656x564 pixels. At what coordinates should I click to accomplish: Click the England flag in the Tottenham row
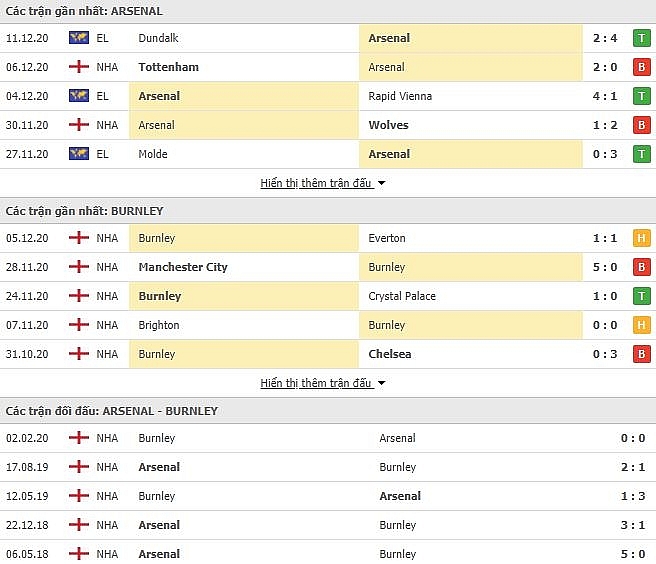[x=78, y=67]
